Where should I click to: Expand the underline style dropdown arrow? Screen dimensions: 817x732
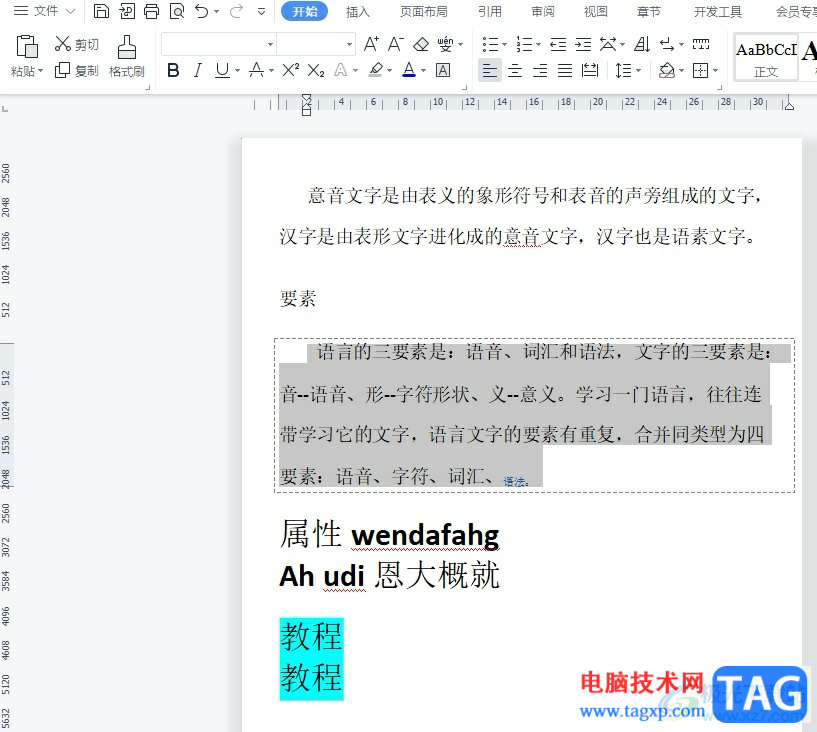pyautogui.click(x=238, y=70)
